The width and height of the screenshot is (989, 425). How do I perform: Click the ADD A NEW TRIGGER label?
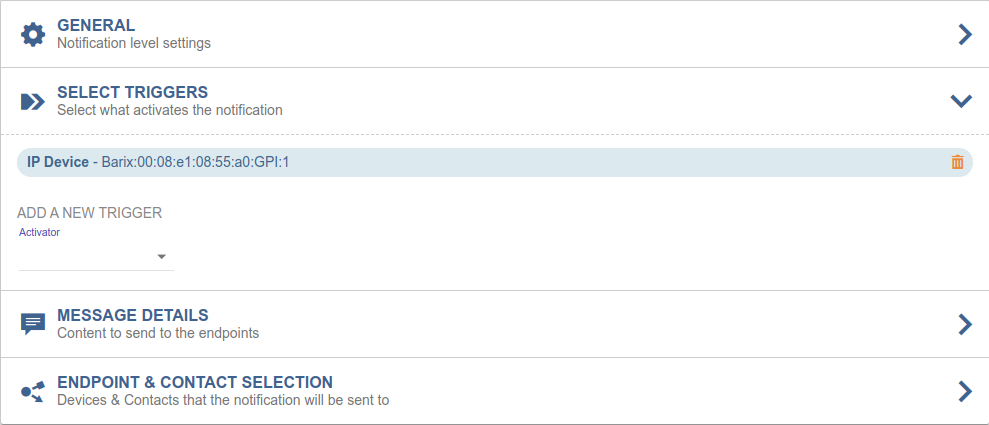click(89, 213)
